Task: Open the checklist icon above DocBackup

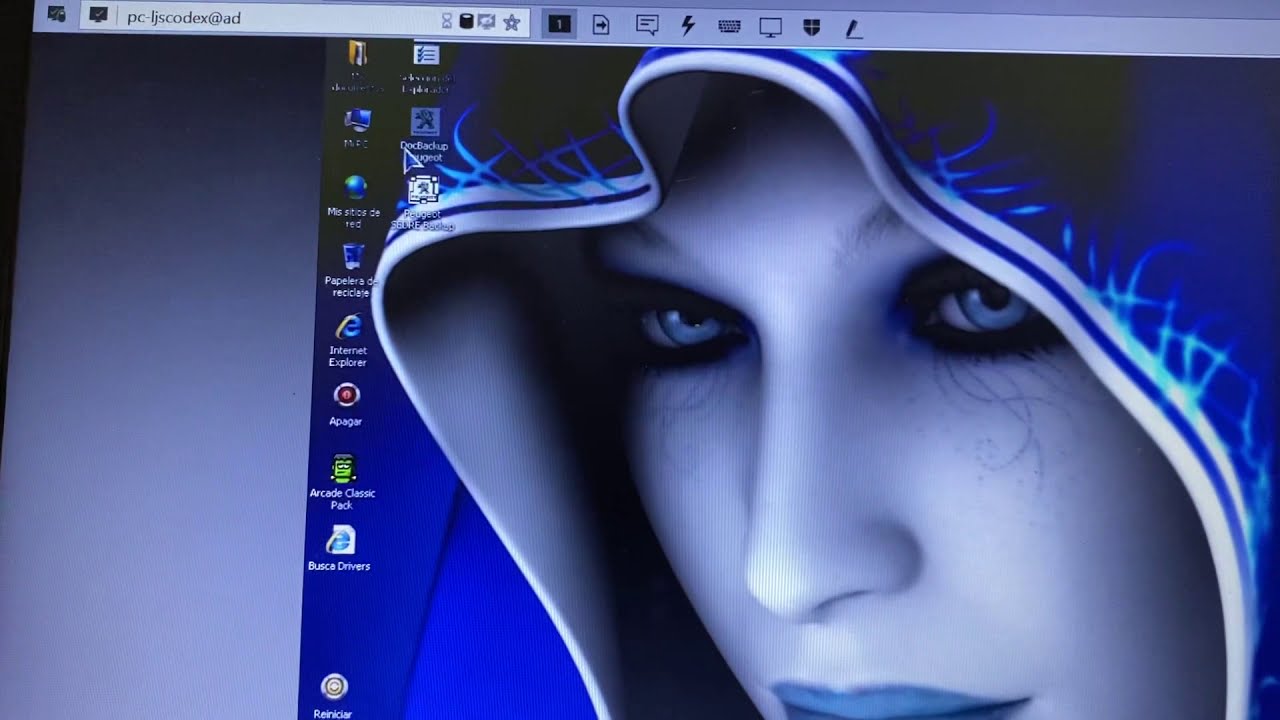Action: click(426, 54)
